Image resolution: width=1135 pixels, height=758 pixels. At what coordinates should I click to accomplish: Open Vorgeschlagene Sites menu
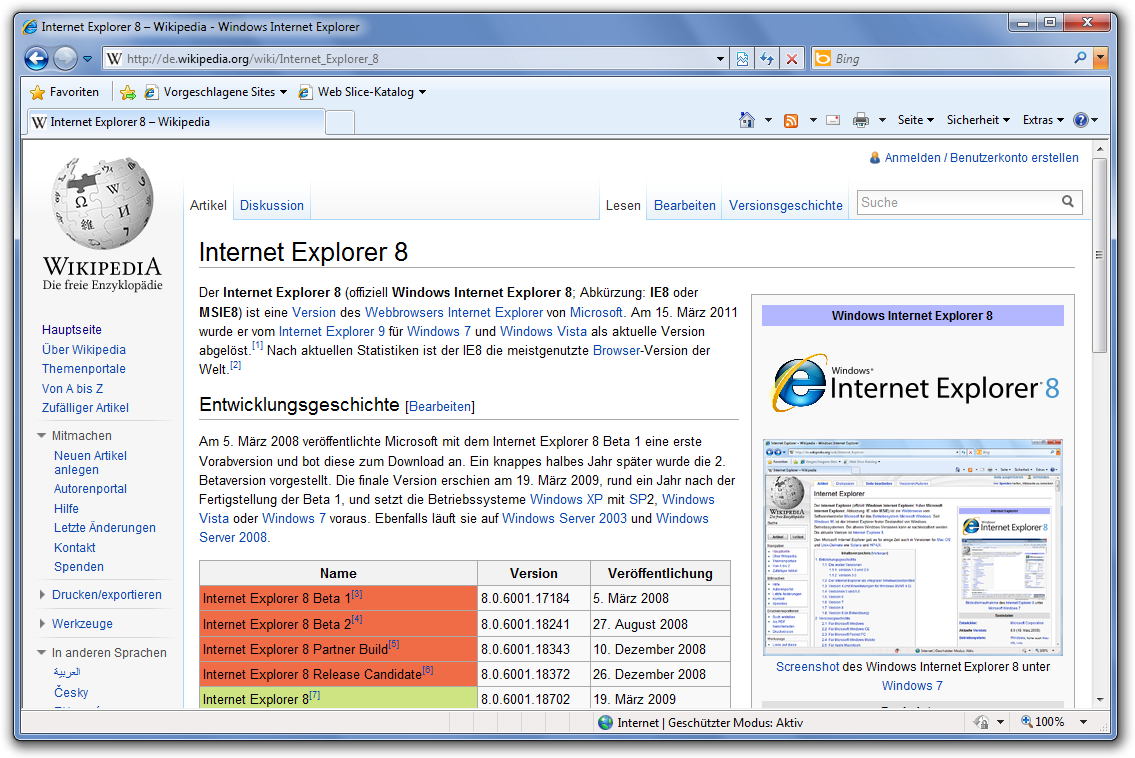tap(216, 92)
